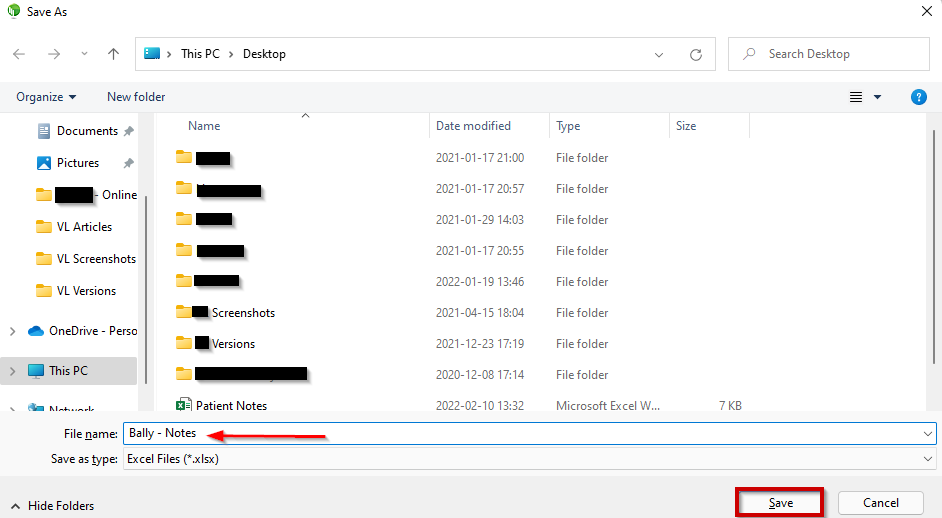Click the This PC breadcrumb
The height and width of the screenshot is (518, 942).
pyautogui.click(x=200, y=54)
